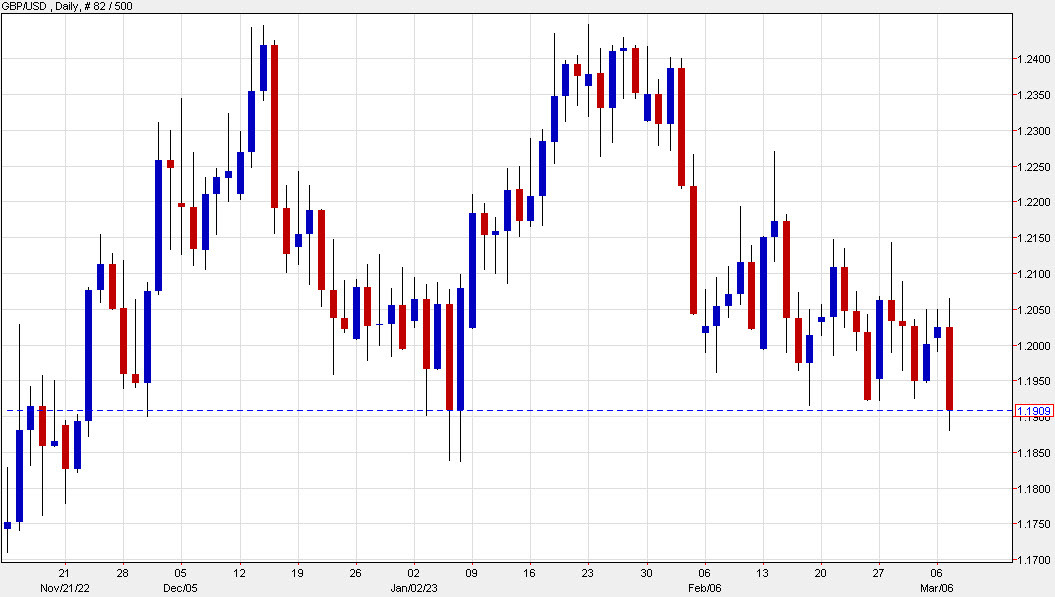Pick the 1.2100 price axis label
1055x597 pixels.
click(1034, 274)
